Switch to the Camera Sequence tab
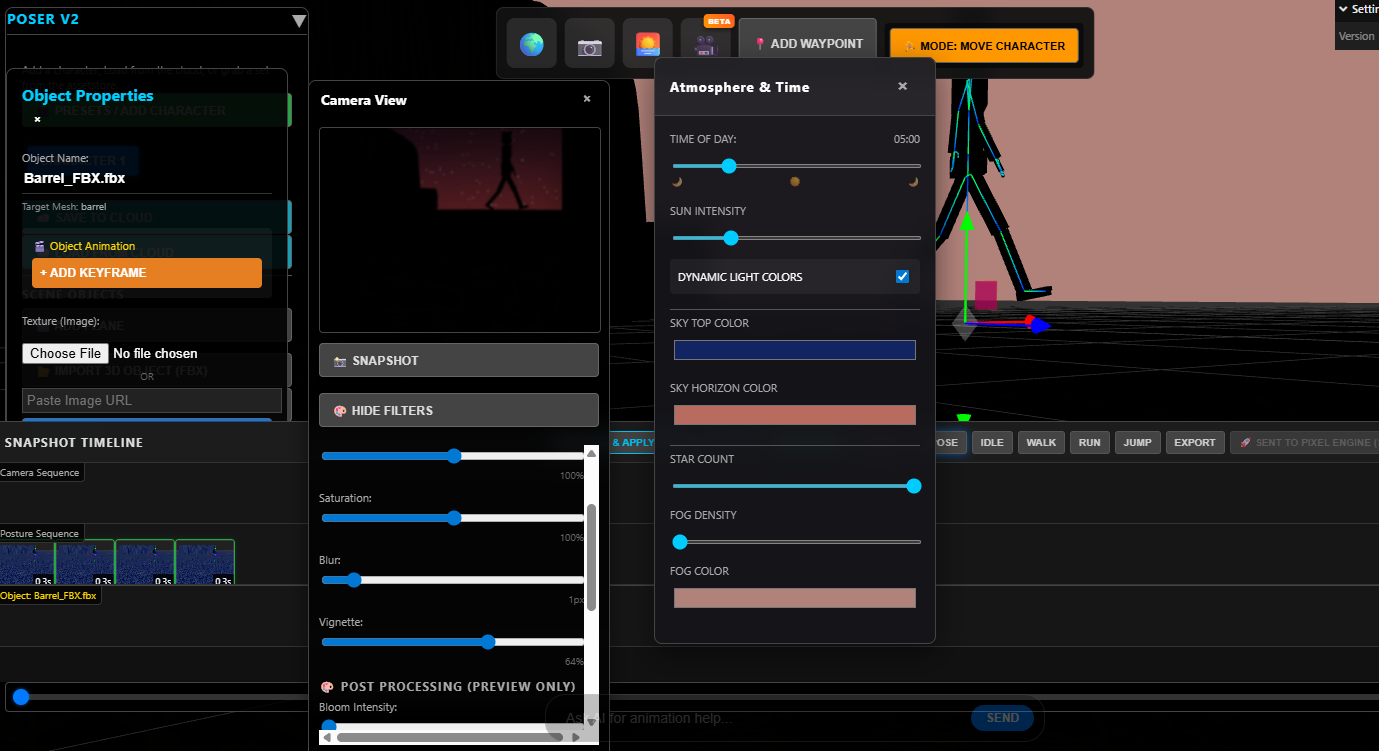The image size is (1379, 751). [x=40, y=471]
